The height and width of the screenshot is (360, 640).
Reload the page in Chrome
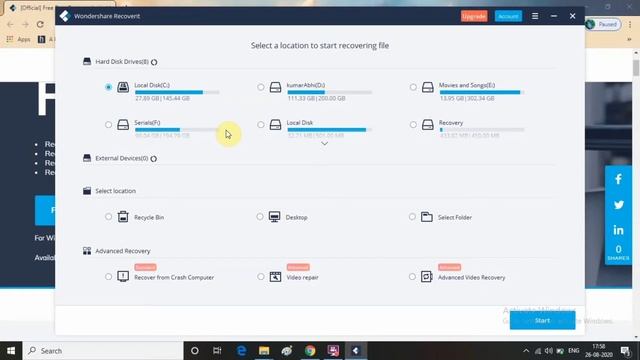pyautogui.click(x=40, y=24)
